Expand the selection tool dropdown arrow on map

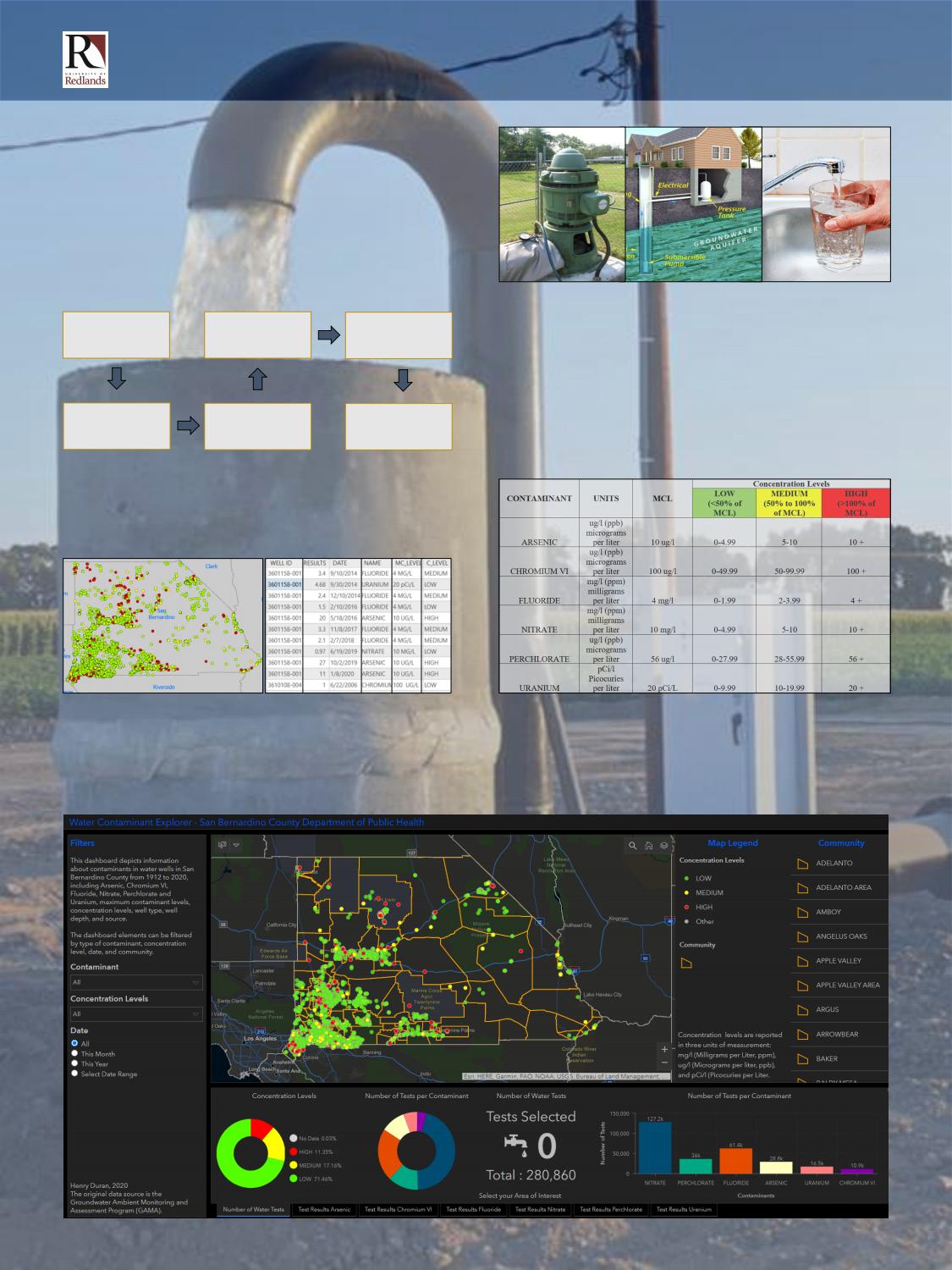[x=236, y=844]
